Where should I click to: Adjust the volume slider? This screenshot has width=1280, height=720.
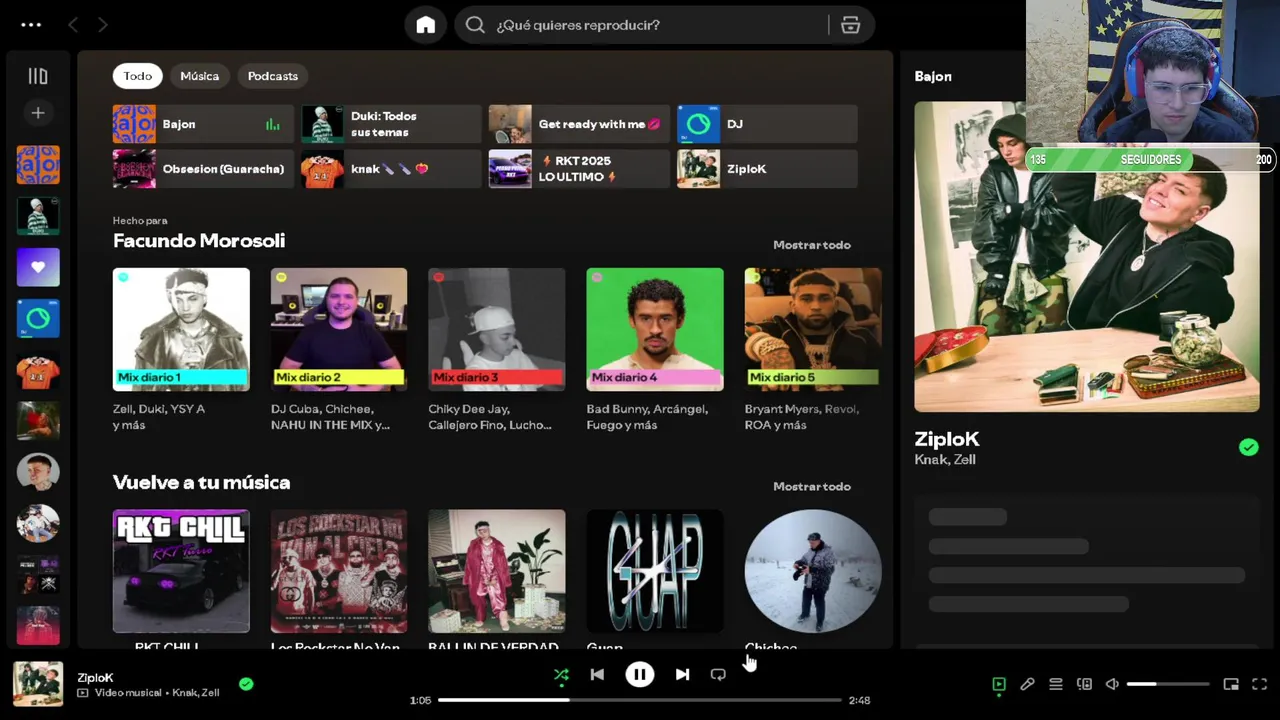click(1168, 684)
